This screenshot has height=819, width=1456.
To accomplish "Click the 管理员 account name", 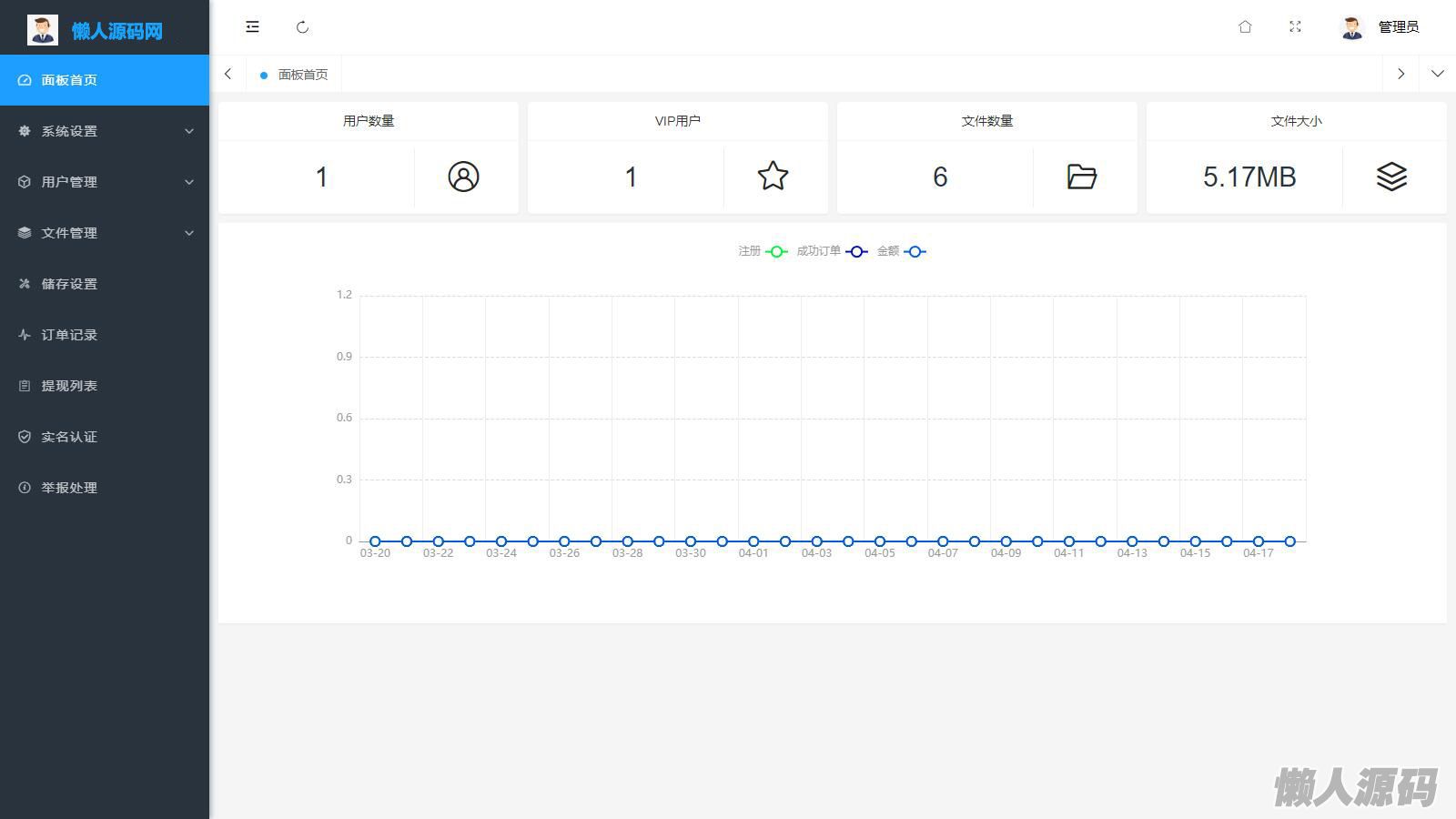I will pyautogui.click(x=1398, y=27).
